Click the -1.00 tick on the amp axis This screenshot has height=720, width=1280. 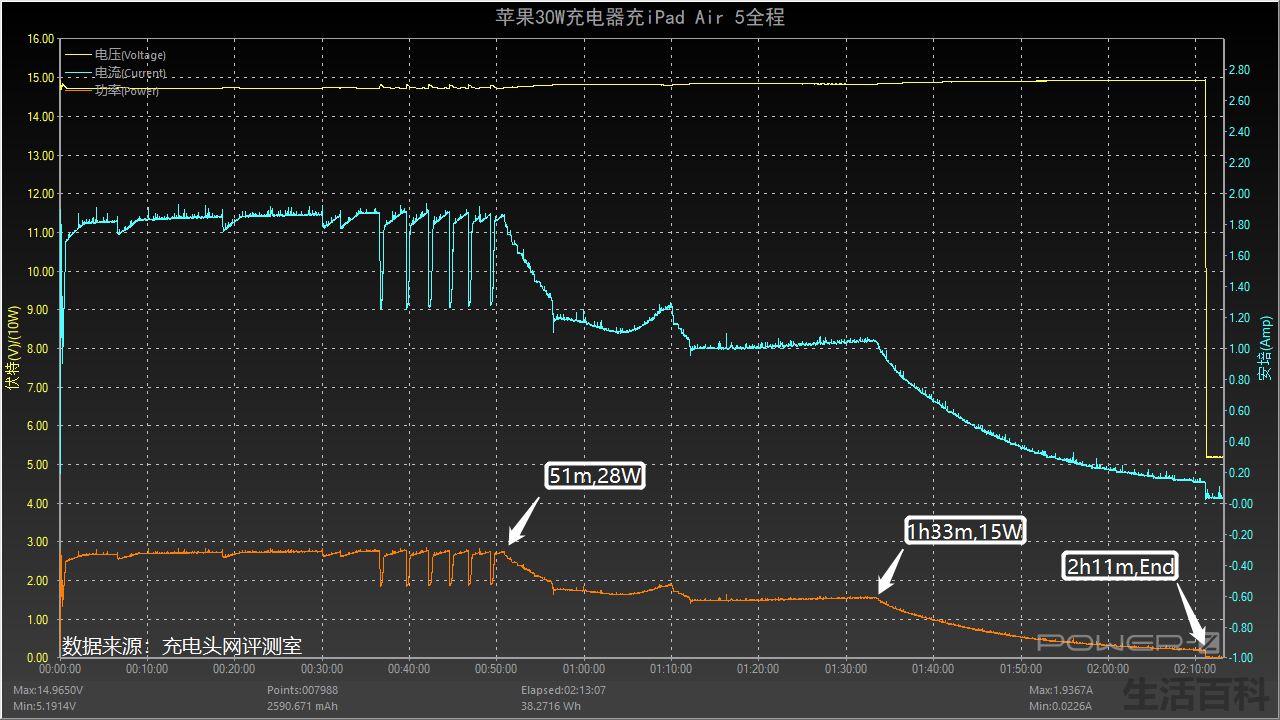(x=1240, y=658)
